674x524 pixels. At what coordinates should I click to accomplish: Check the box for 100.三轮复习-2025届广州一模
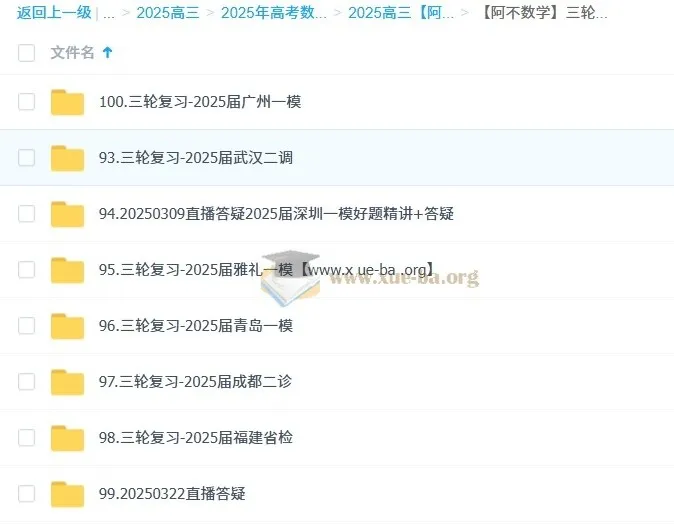pyautogui.click(x=27, y=102)
